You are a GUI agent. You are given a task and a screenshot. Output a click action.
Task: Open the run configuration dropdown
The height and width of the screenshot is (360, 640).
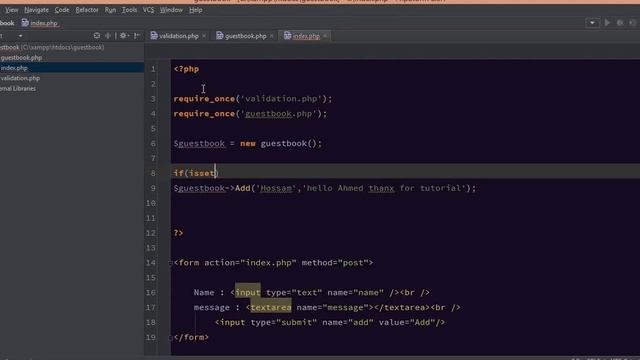click(x=592, y=23)
